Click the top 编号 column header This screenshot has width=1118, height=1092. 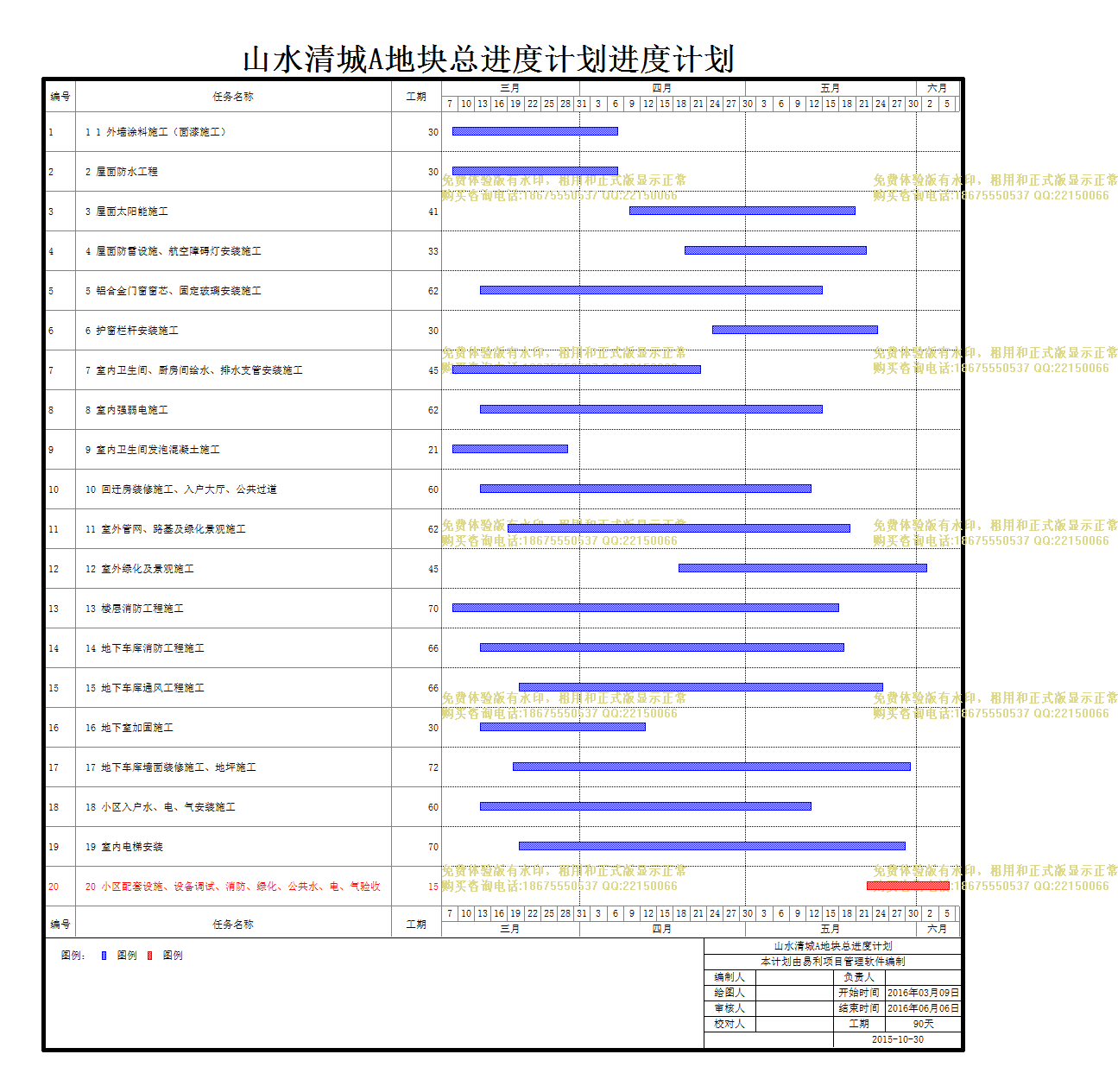60,97
